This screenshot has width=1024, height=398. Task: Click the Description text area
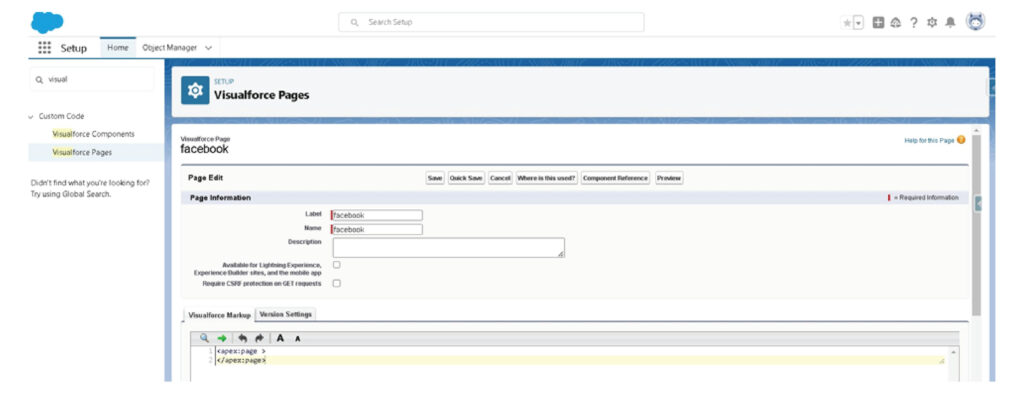(x=449, y=248)
